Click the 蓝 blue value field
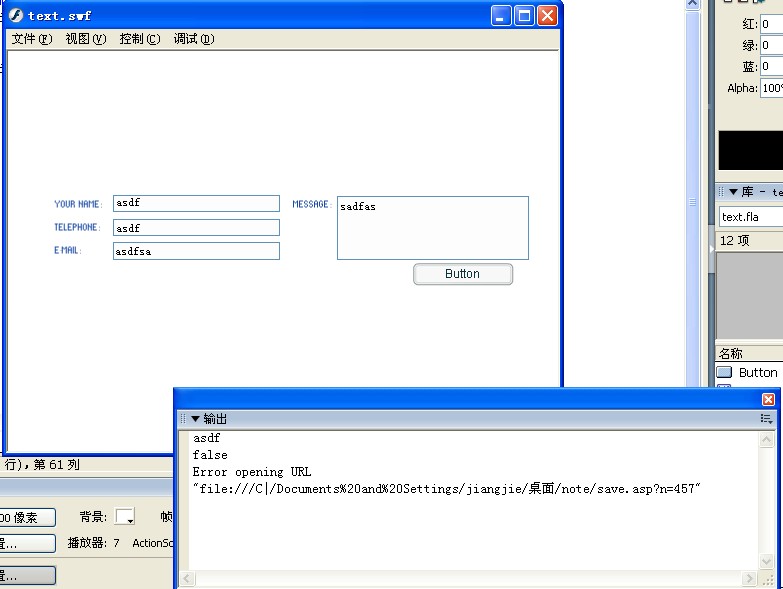Viewport: 783px width, 589px height. (772, 66)
